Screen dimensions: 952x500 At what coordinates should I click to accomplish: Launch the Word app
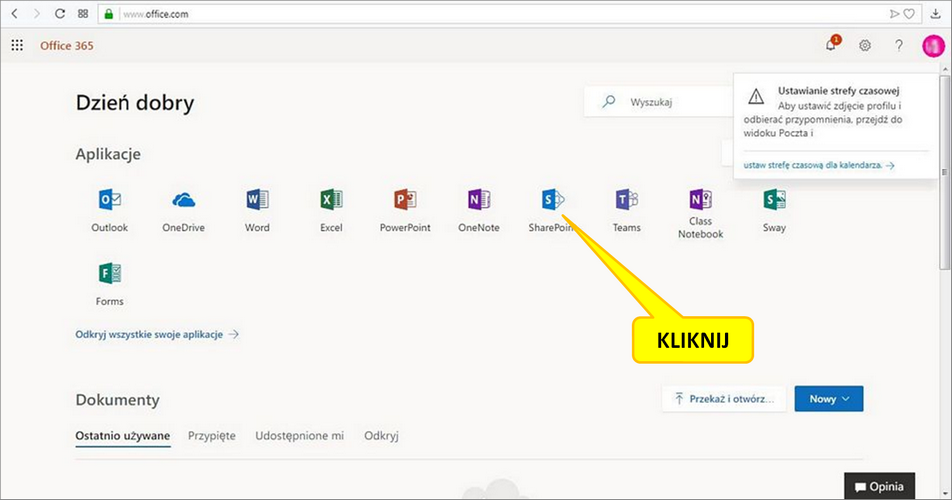(257, 211)
